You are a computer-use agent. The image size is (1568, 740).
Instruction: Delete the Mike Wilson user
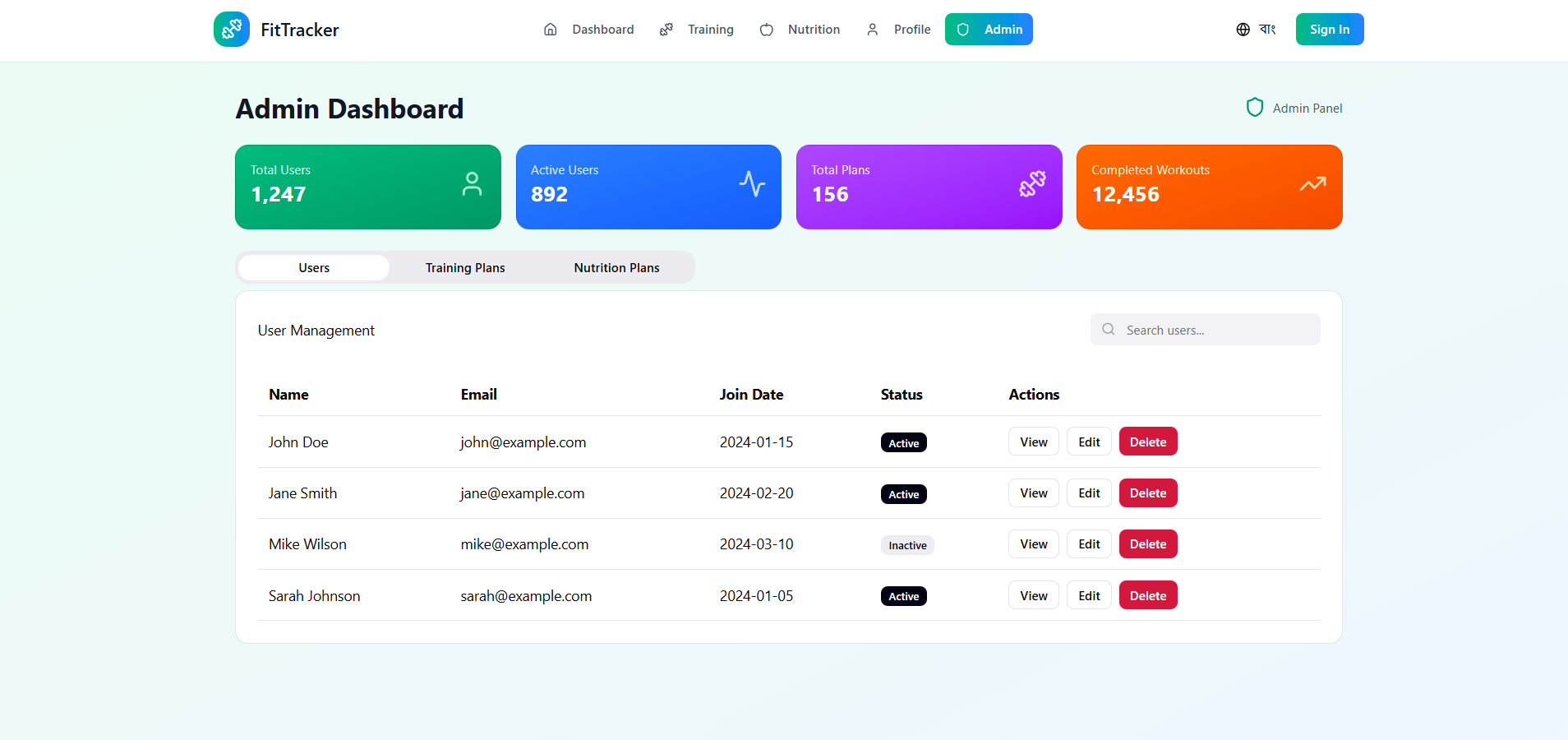1148,543
